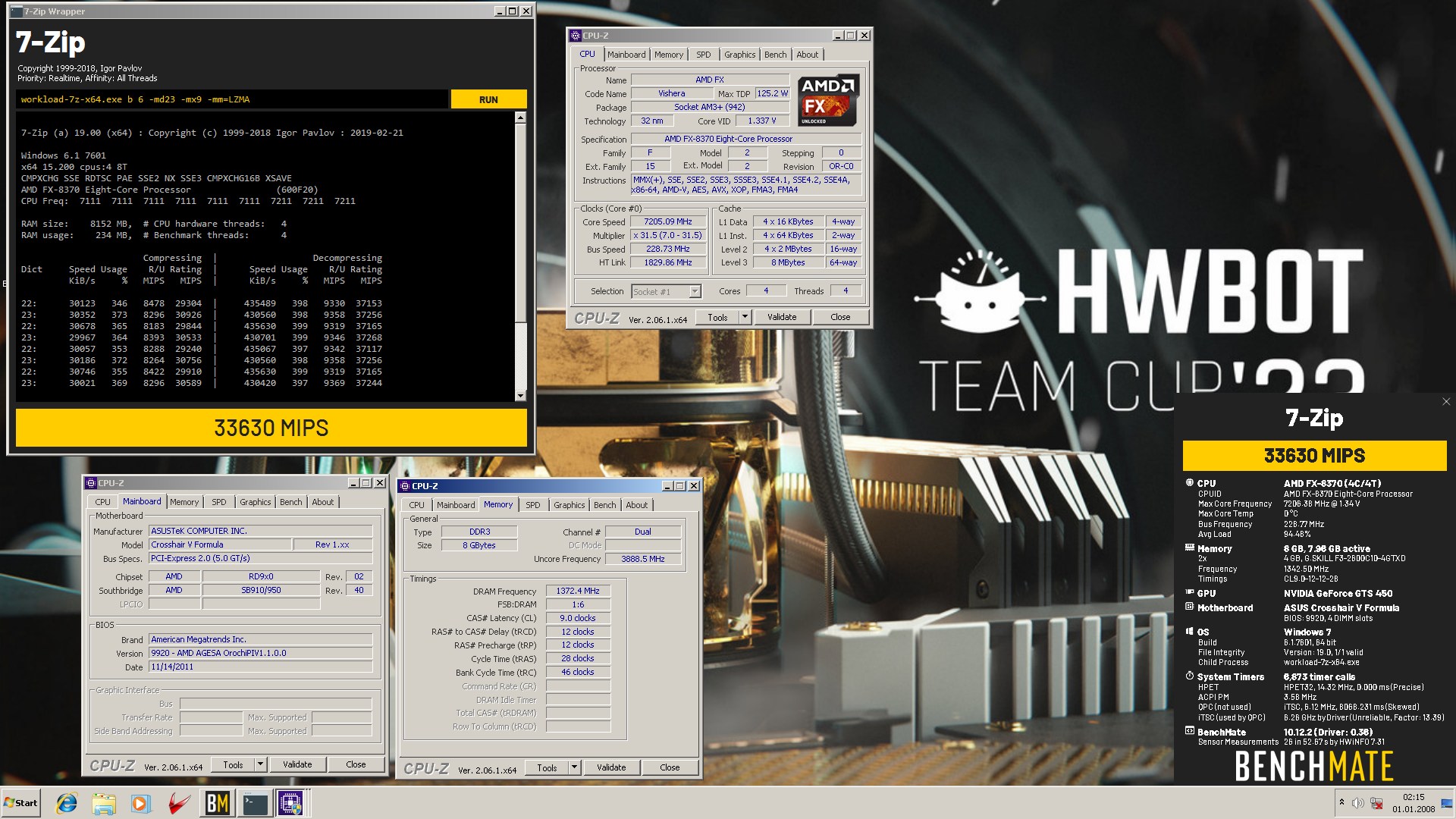Image resolution: width=1456 pixels, height=819 pixels.
Task: Select DRAM Frequency 1372.4 MHz value
Action: (x=578, y=591)
